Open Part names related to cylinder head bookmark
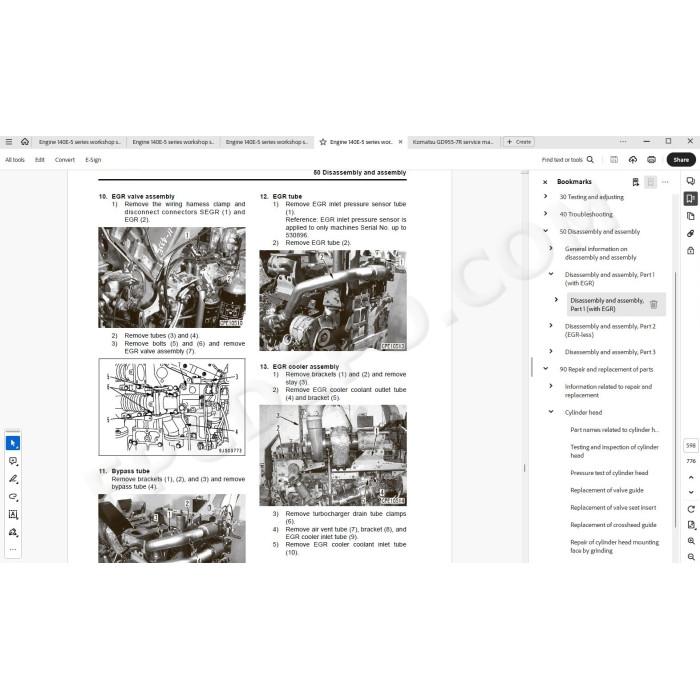The width and height of the screenshot is (700, 700). [614, 430]
